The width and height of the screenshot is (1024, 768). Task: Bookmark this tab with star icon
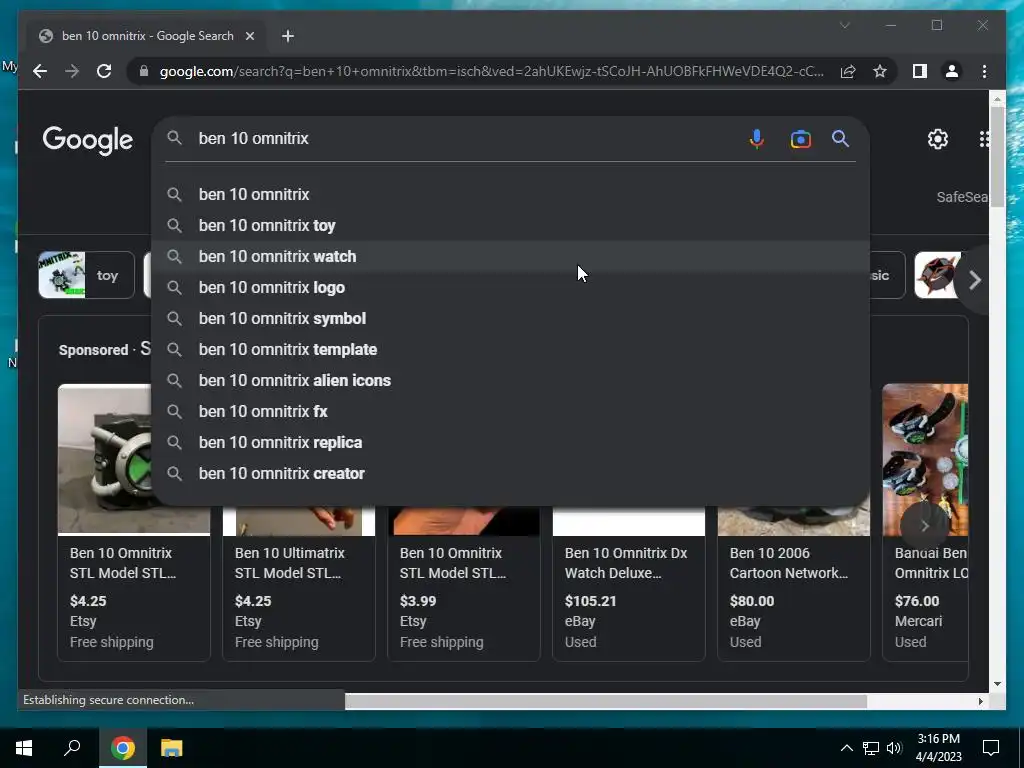880,71
